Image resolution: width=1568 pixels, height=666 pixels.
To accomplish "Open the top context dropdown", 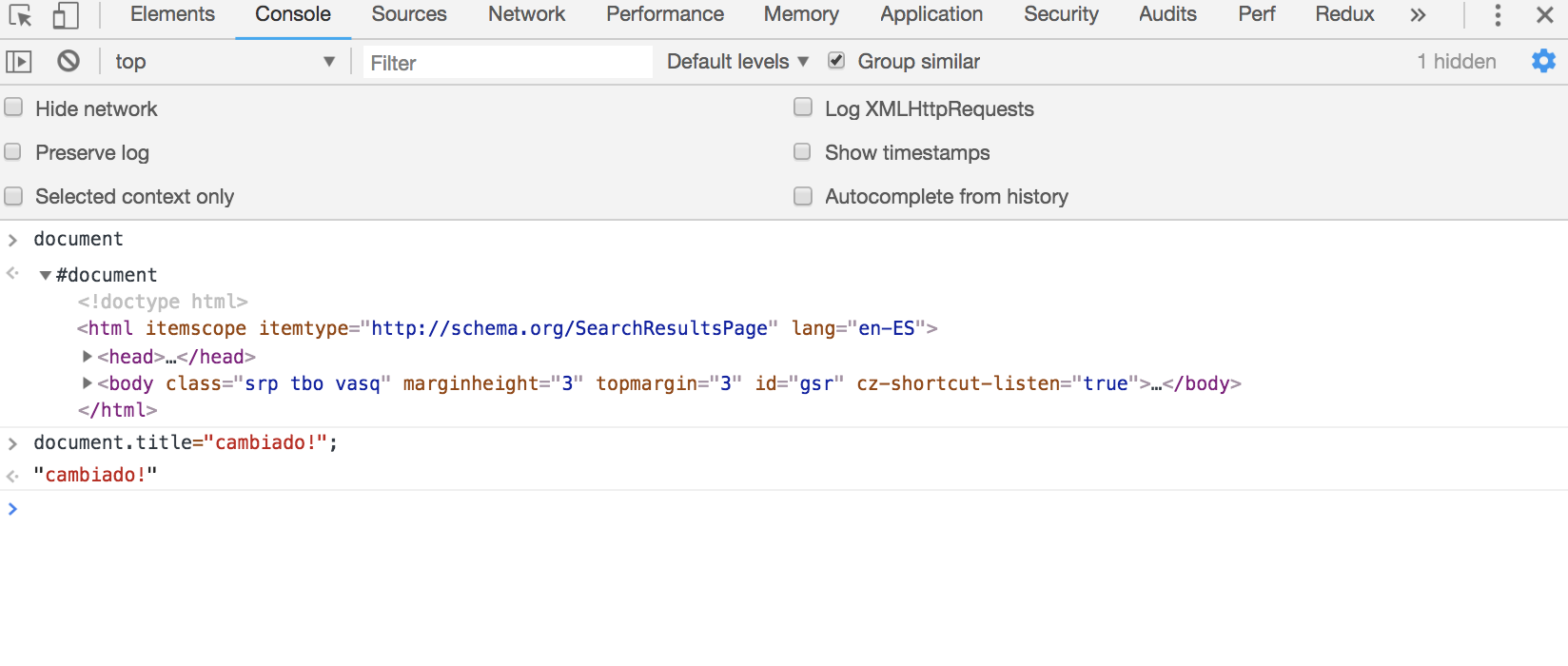I will [x=225, y=62].
